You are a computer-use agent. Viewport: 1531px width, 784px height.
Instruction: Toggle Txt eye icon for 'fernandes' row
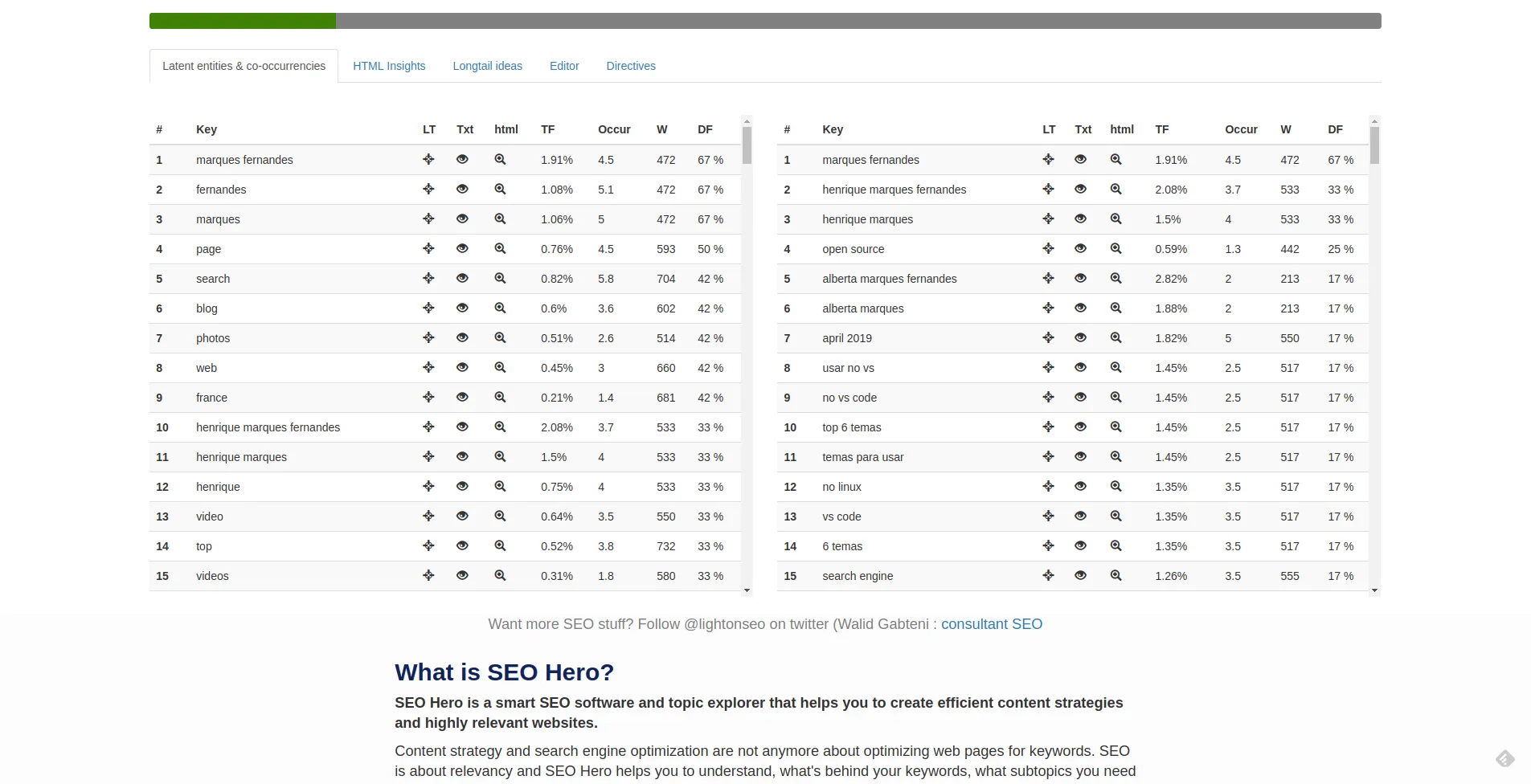(462, 189)
